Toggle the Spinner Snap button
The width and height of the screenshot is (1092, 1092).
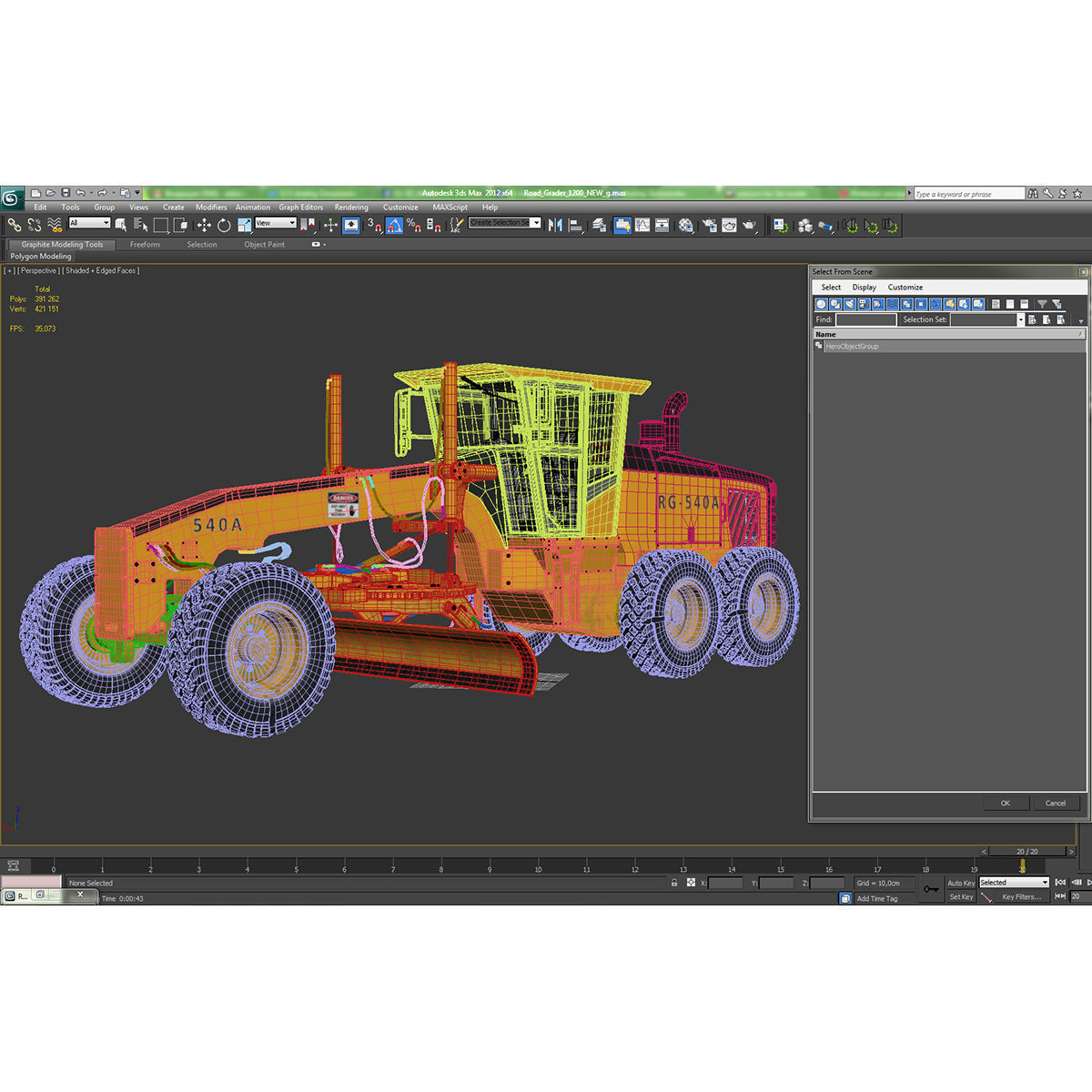433,225
